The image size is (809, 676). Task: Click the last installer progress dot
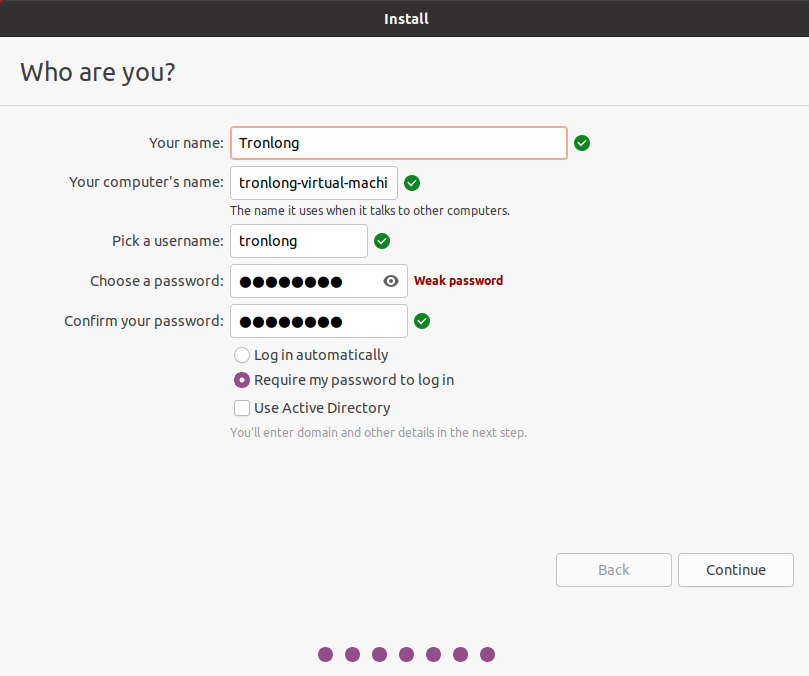[x=488, y=655]
